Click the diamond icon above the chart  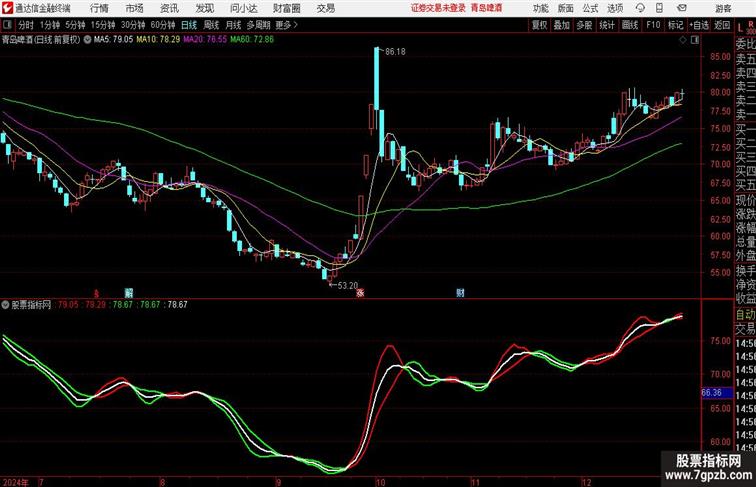pos(683,40)
